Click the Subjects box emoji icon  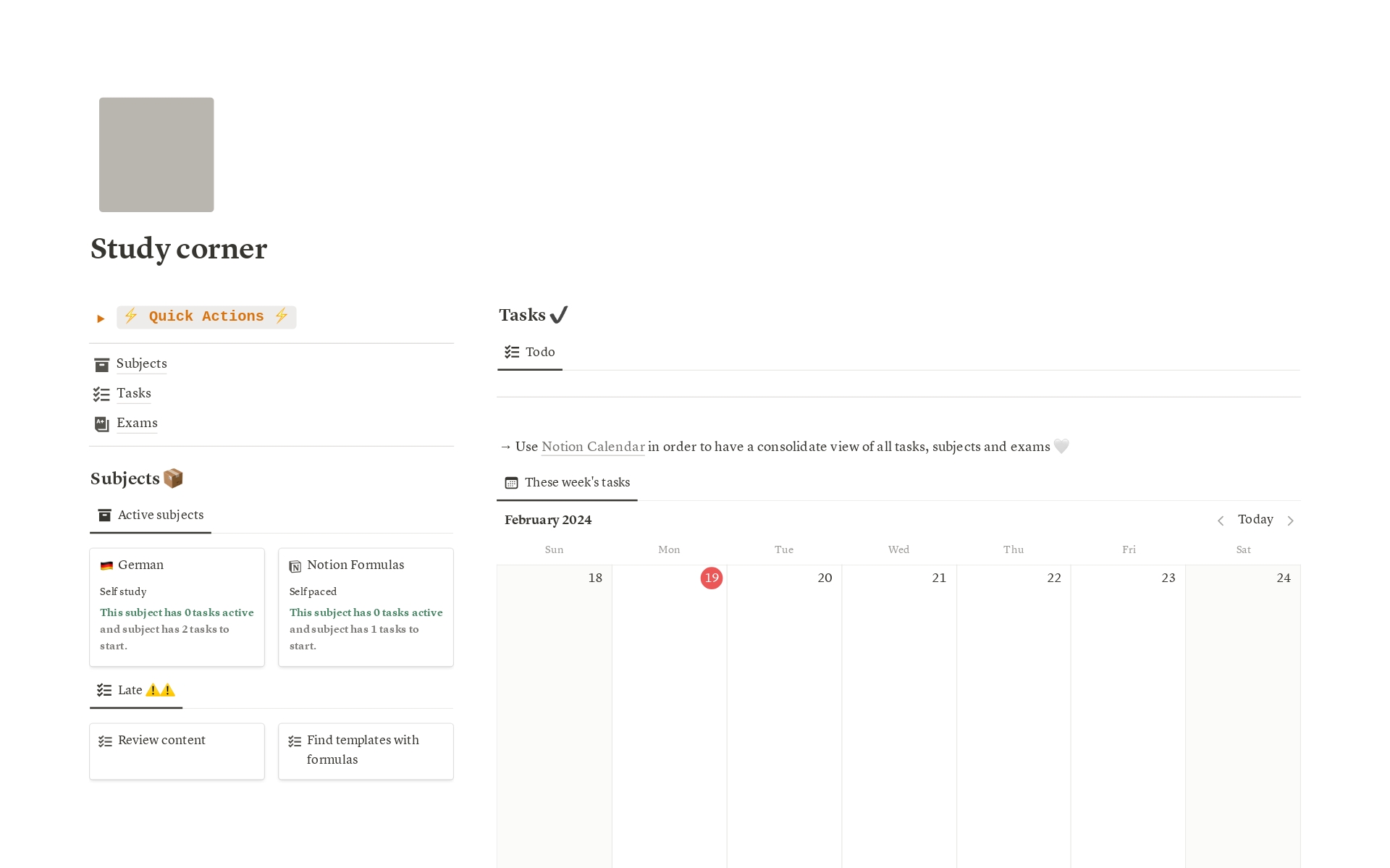coord(175,479)
